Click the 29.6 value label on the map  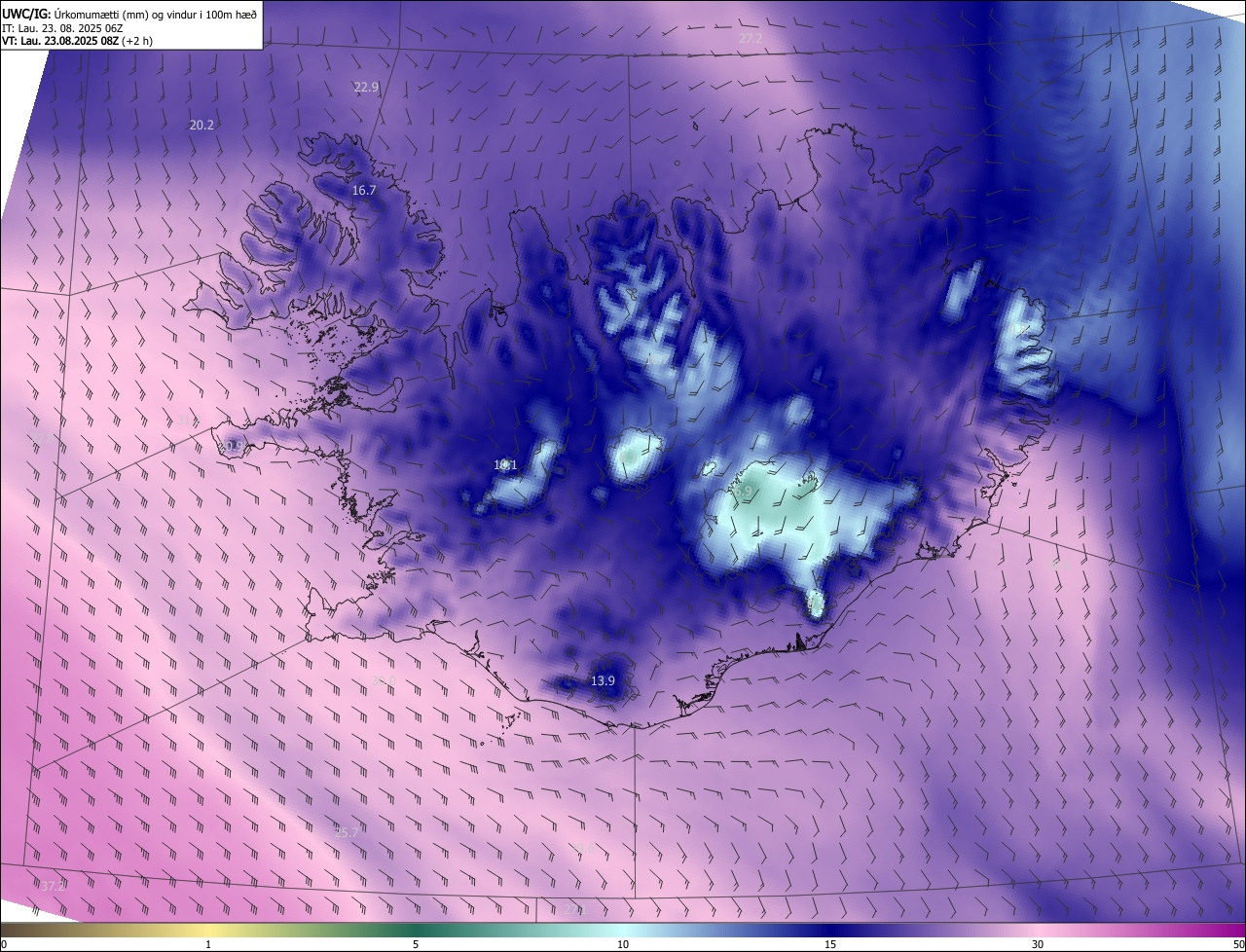coord(582,848)
